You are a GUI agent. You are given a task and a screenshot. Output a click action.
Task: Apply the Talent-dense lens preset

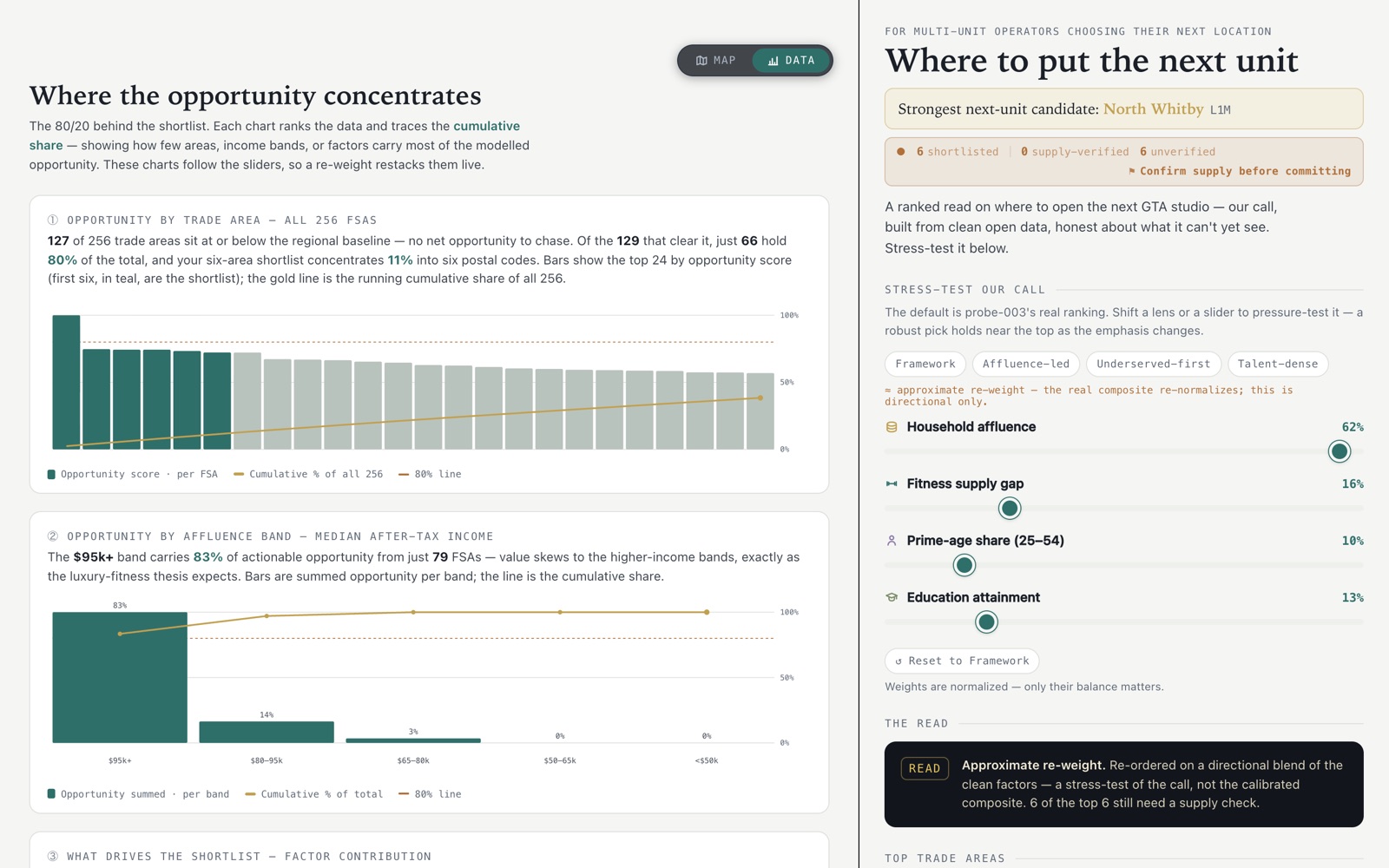(x=1277, y=364)
